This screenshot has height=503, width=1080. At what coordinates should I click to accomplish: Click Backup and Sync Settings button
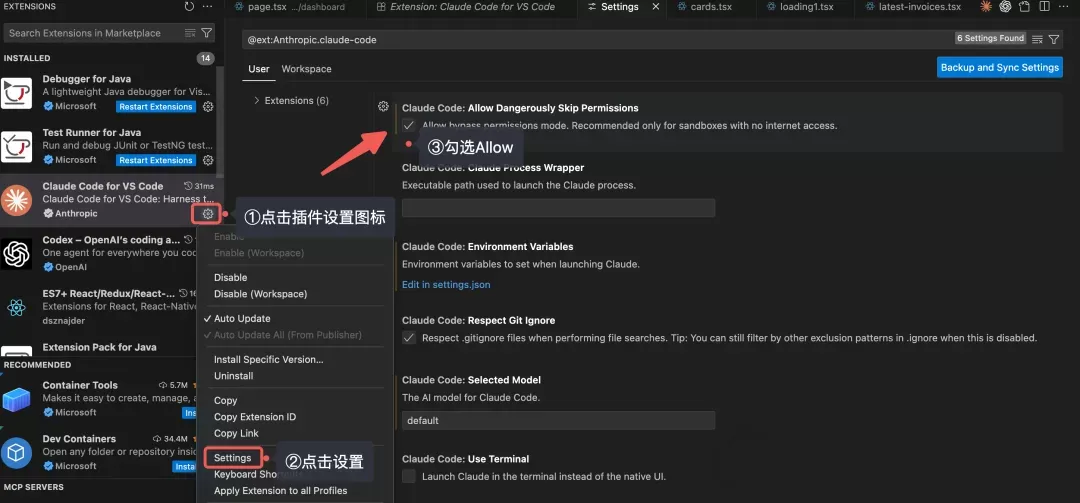pos(999,68)
